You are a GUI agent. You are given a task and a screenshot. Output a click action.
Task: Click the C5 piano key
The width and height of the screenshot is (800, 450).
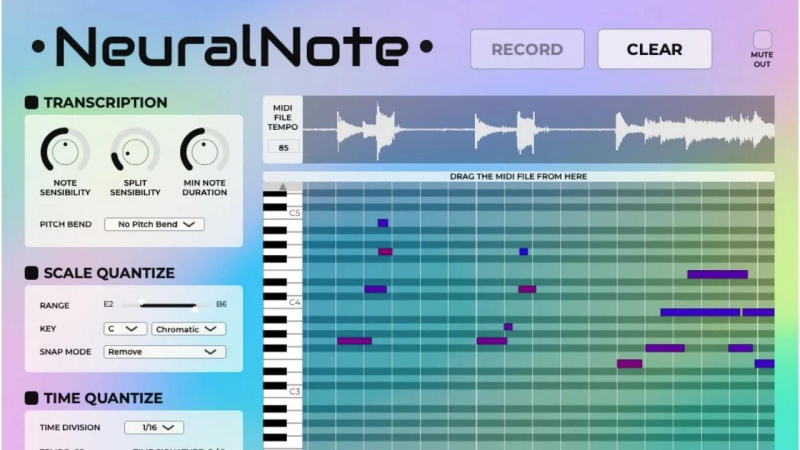(282, 214)
